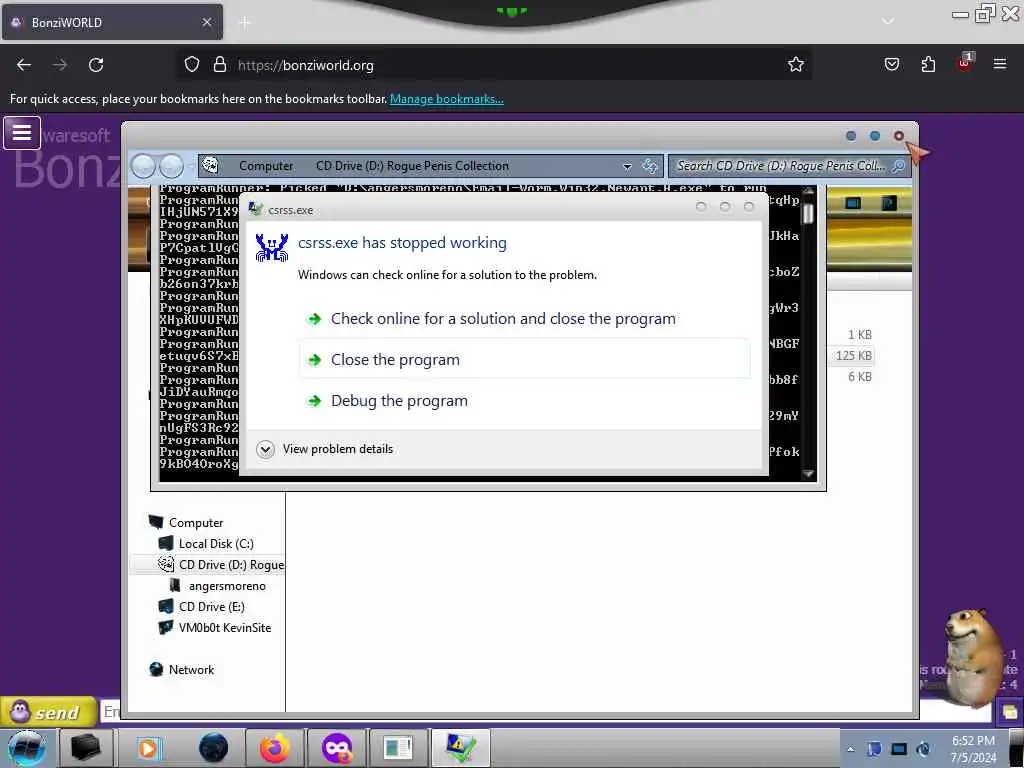Screen dimensions: 1024x768
Task: Select the 1 KB file size entry
Action: (859, 334)
